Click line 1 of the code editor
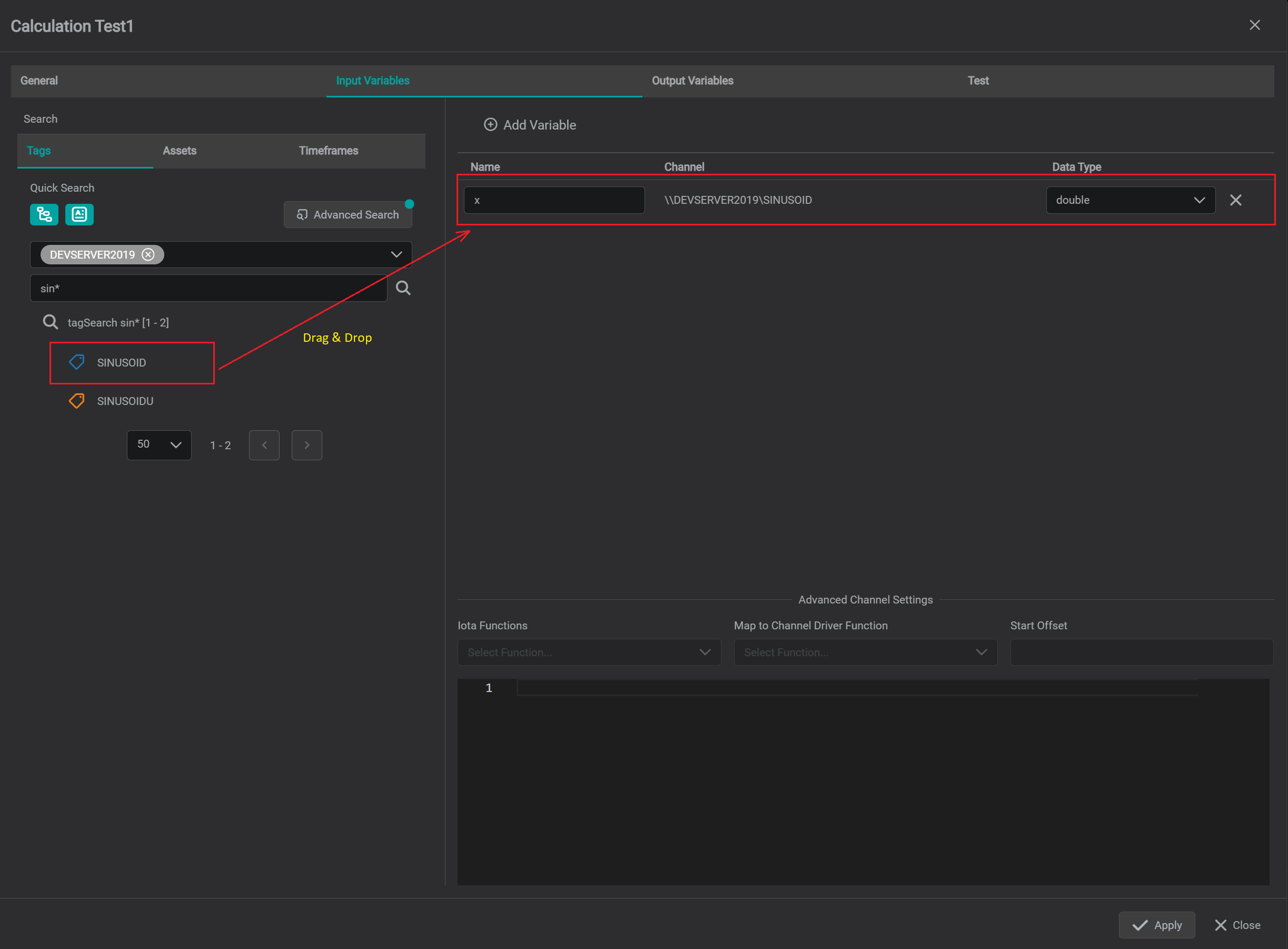 click(x=857, y=688)
